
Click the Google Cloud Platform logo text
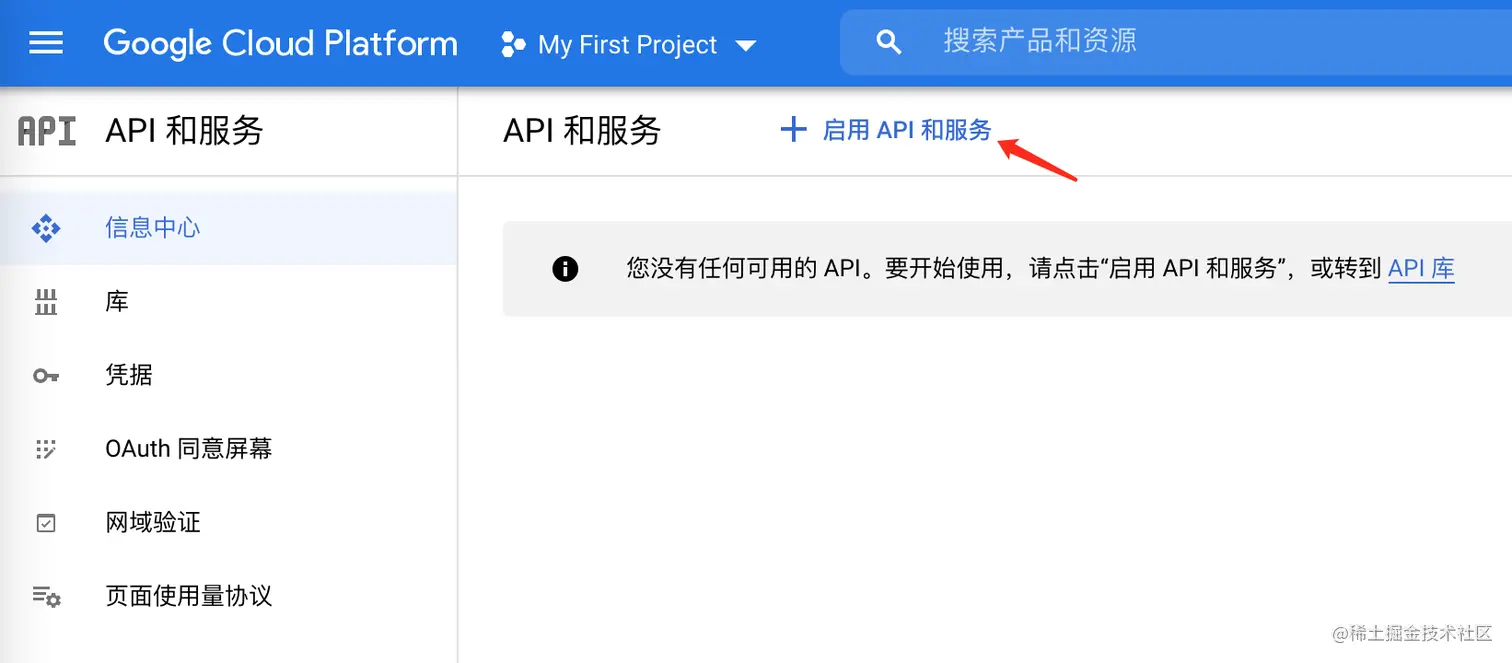tap(281, 44)
